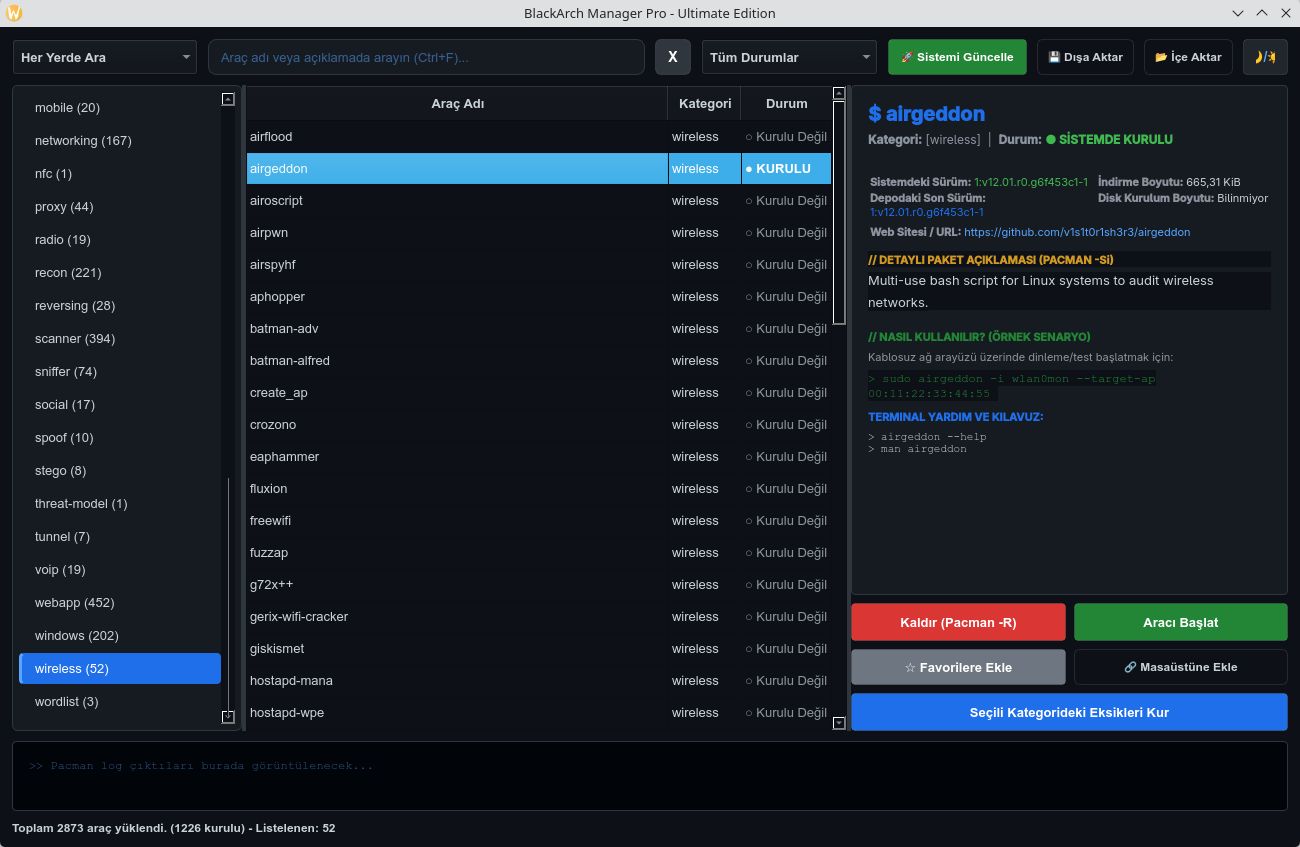
Task: Add to favorites via 'Favorilere Ekle'
Action: click(958, 667)
